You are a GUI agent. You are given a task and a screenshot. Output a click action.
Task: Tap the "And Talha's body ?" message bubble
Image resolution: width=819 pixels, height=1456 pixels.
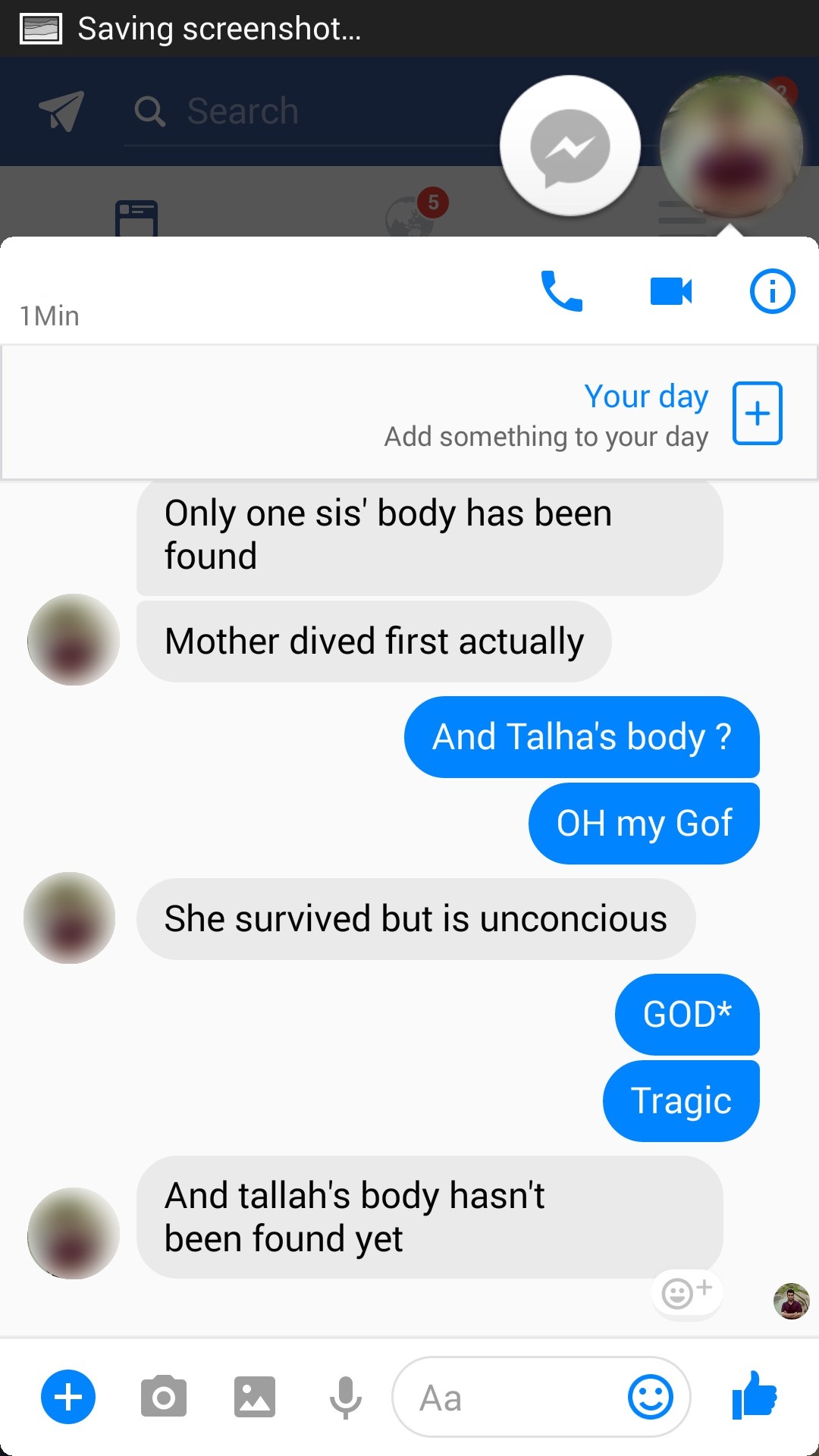(582, 737)
